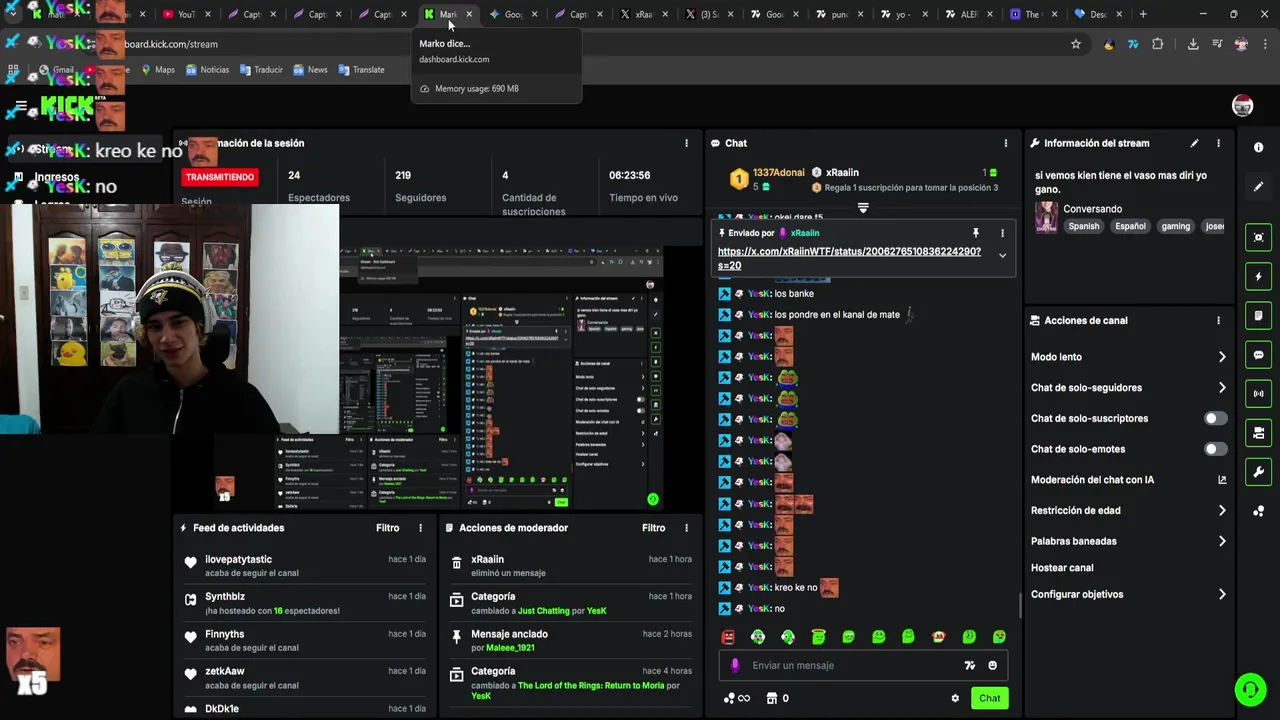
Task: Open Filtro in Acciones de moderador
Action: [653, 528]
